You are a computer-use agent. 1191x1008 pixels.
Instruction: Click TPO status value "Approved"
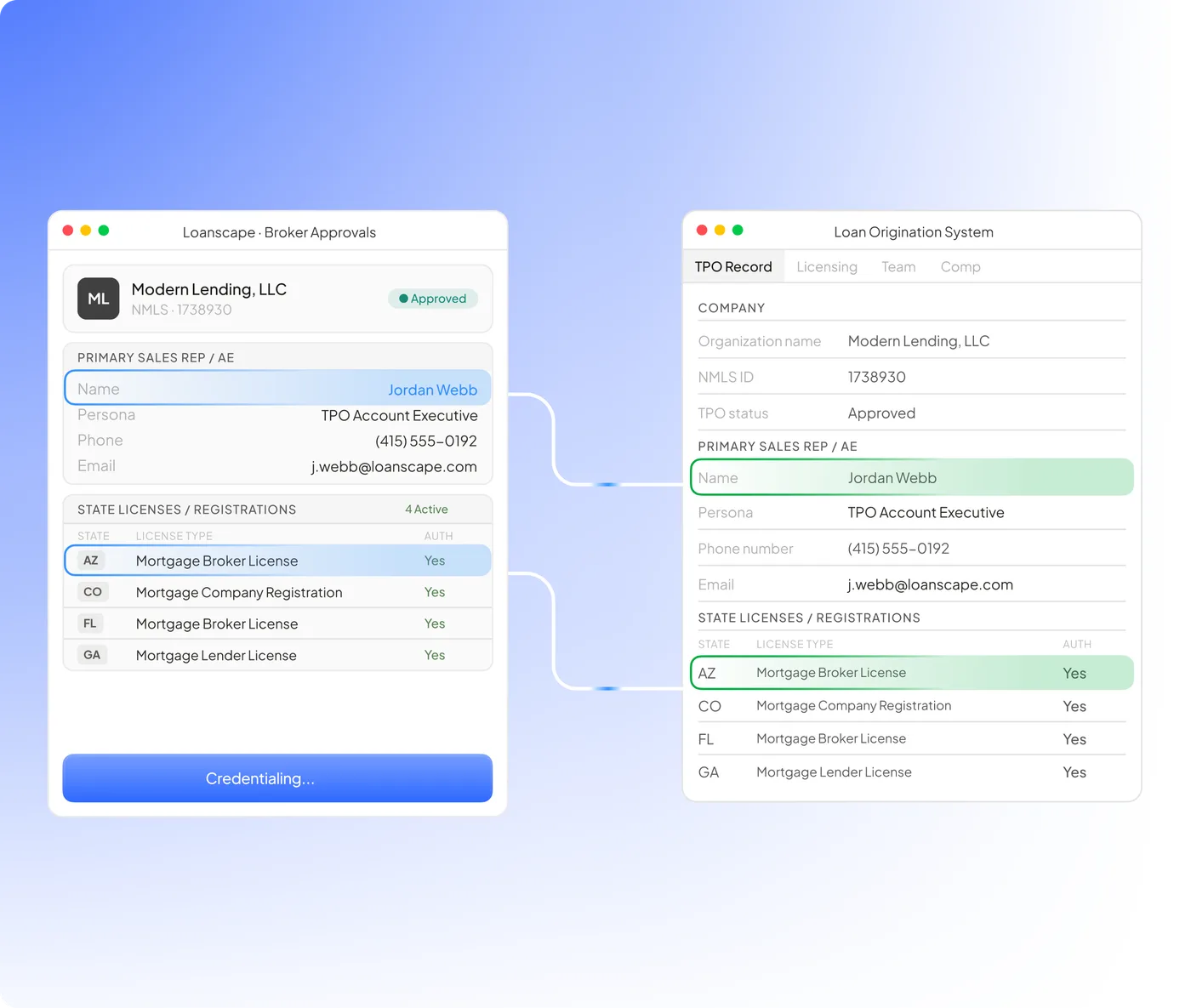point(881,413)
